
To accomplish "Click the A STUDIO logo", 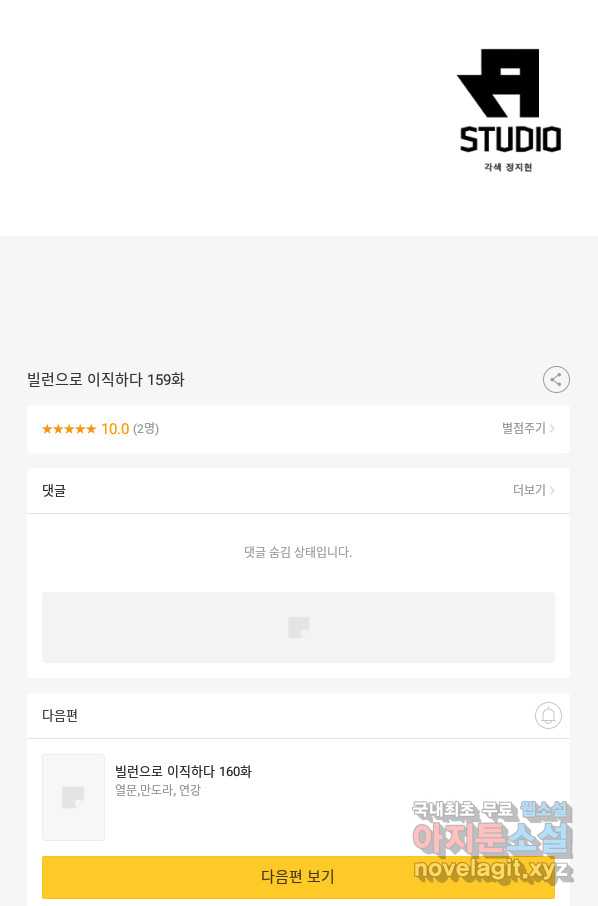I will tap(510, 110).
